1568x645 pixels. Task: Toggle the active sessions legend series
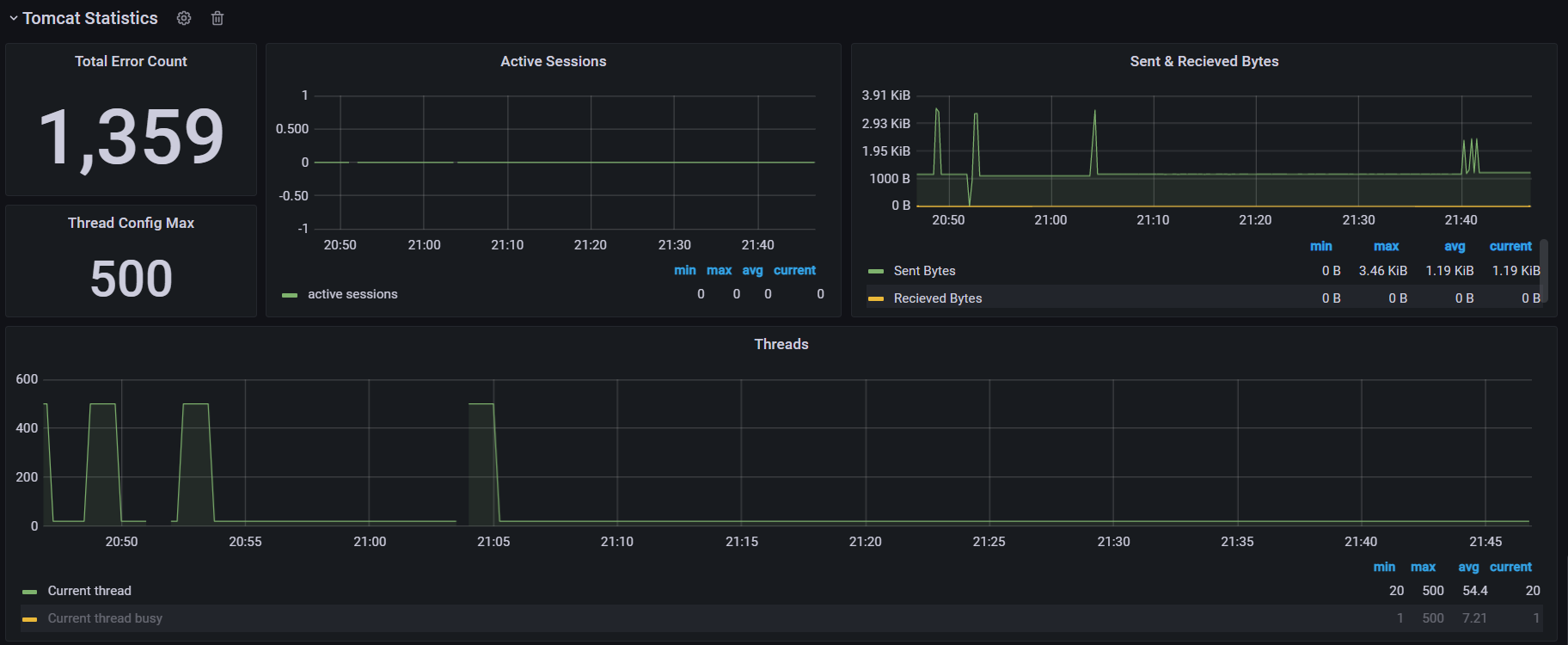(352, 294)
